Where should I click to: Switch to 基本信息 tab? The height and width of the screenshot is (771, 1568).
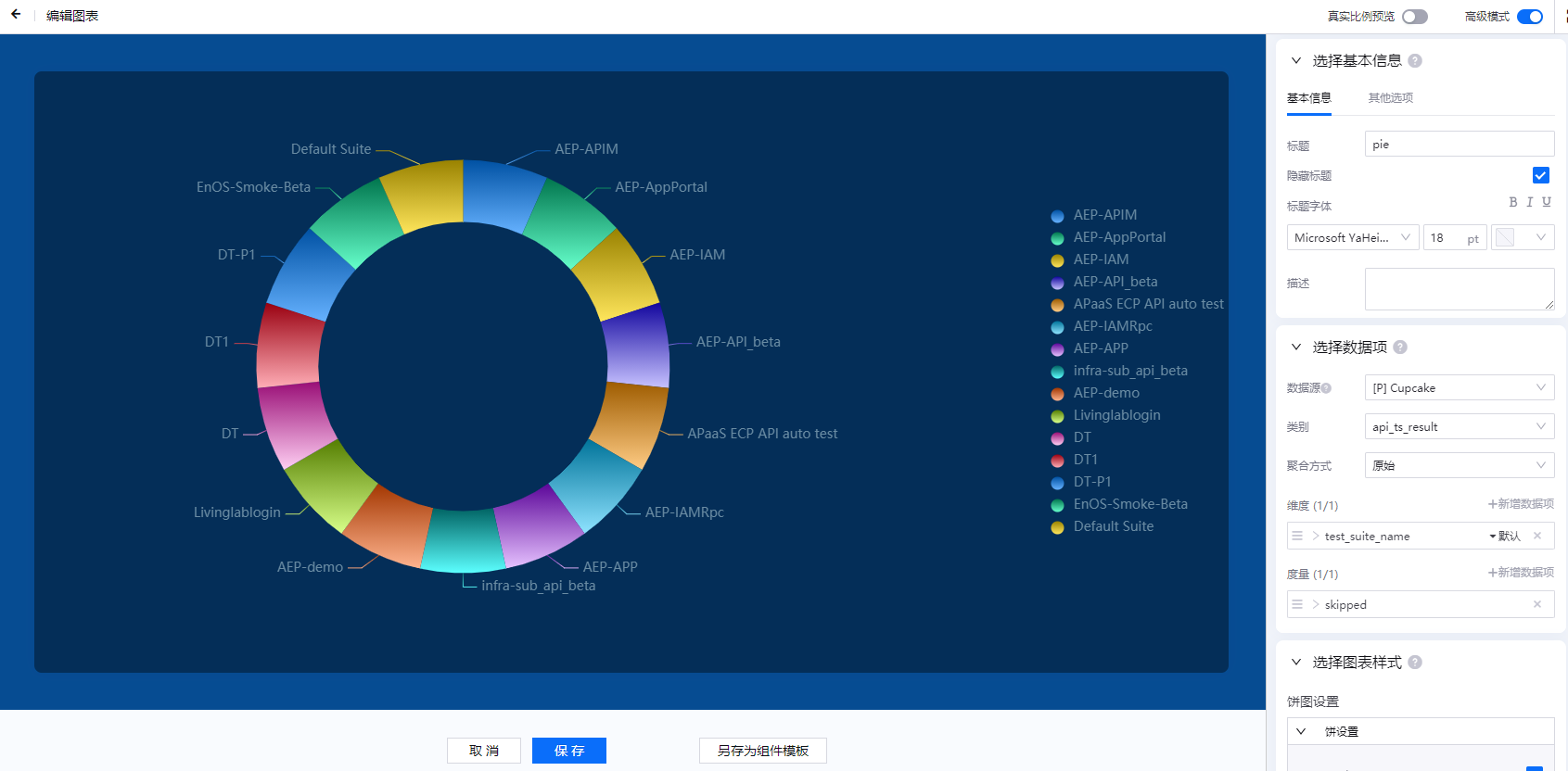pos(1308,97)
